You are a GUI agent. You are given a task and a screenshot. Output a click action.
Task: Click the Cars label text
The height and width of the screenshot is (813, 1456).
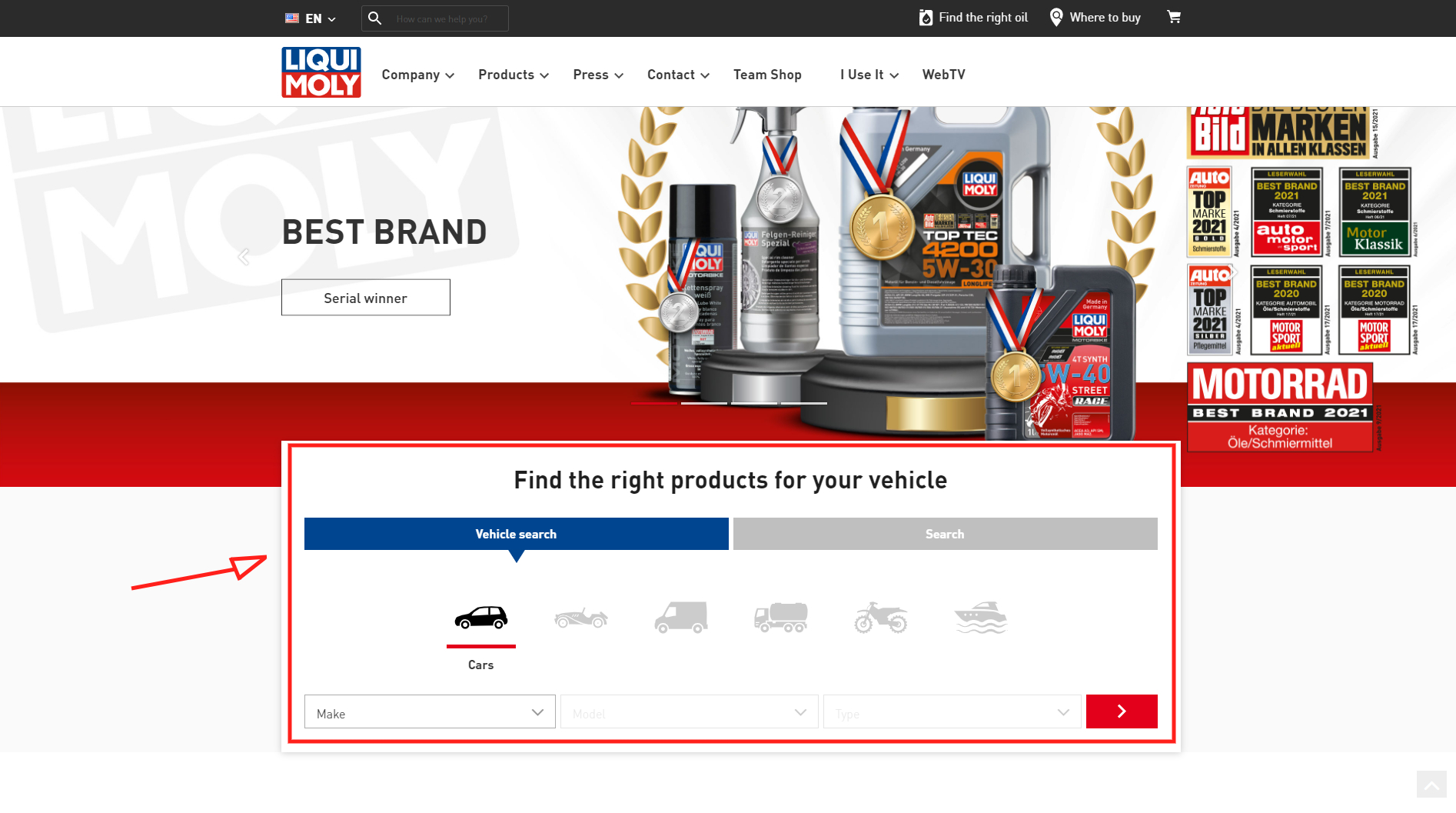tap(481, 665)
